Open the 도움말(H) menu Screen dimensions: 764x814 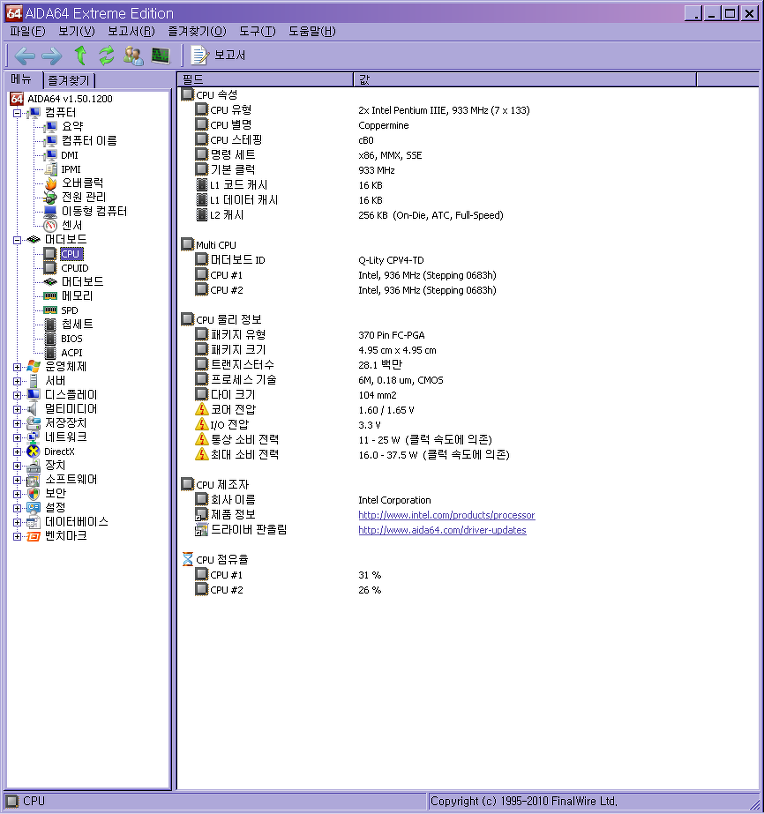(312, 31)
